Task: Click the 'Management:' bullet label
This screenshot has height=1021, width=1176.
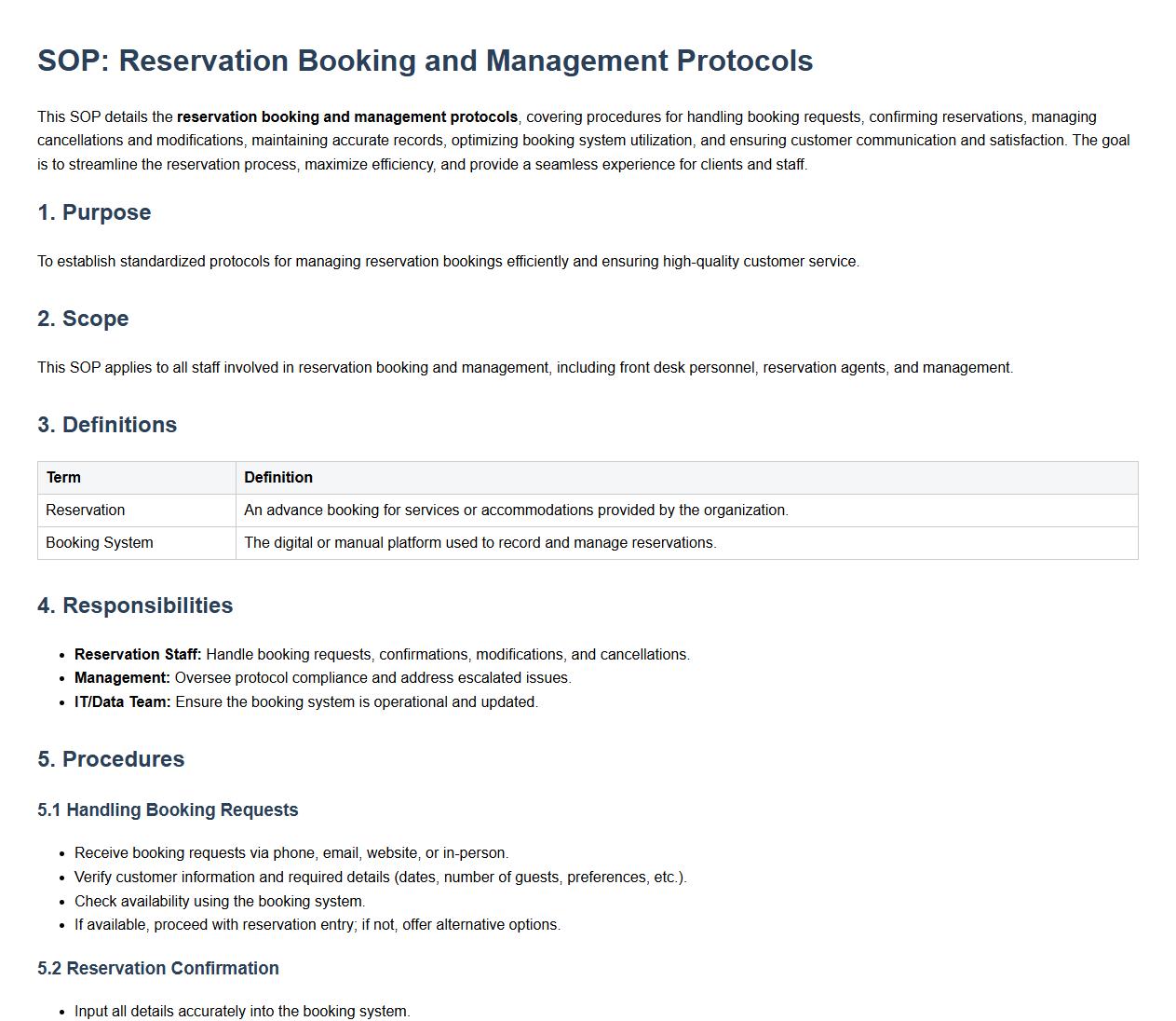Action: tap(122, 678)
